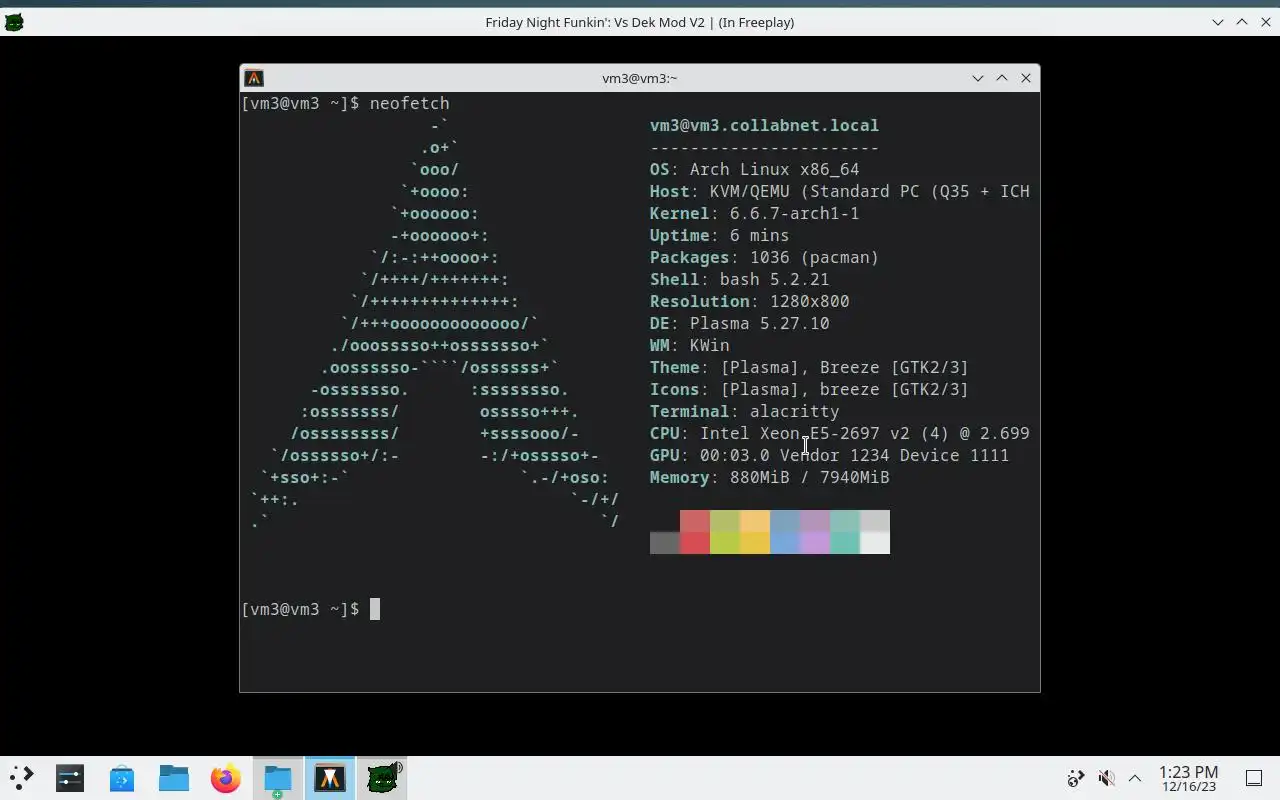Click the 'Memory: 880MiB / 7940MiB' line
Image resolution: width=1280 pixels, height=800 pixels.
click(x=769, y=477)
